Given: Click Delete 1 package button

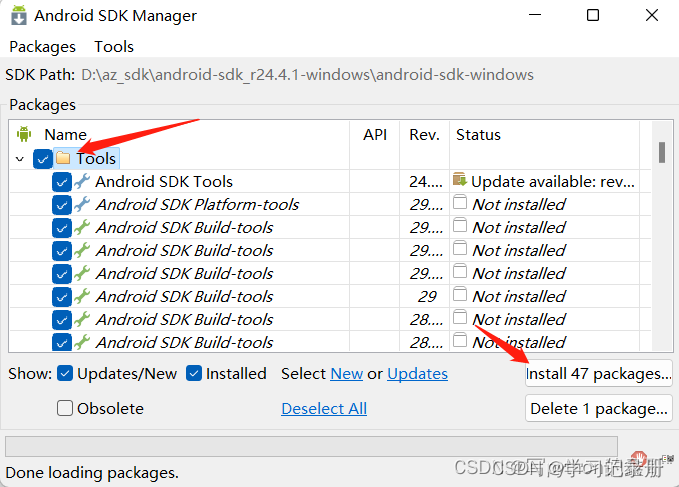Looking at the screenshot, I should pos(598,408).
